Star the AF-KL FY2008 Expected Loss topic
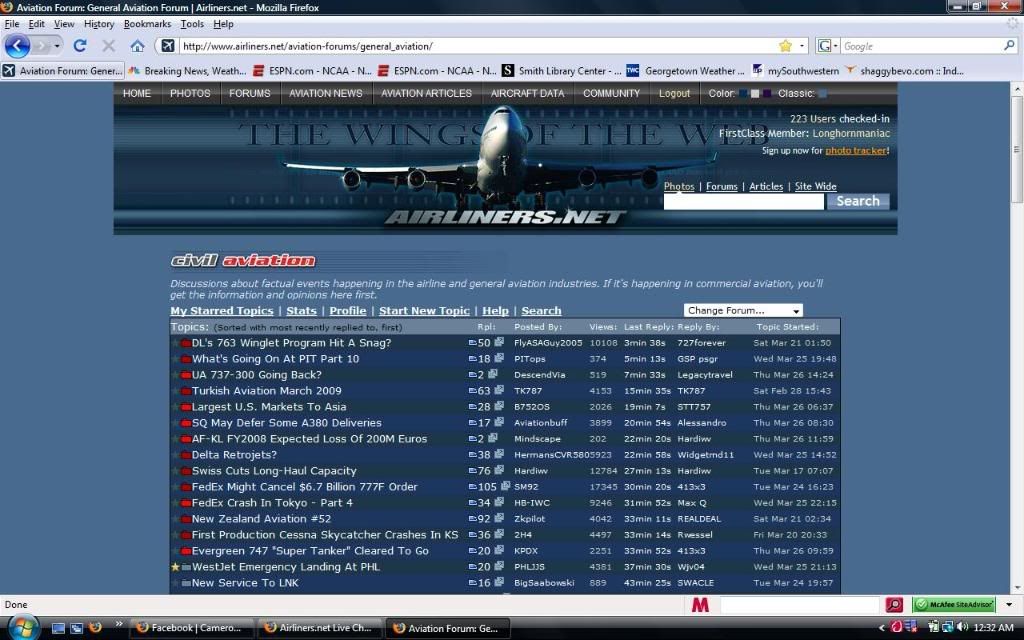Viewport: 1024px width, 640px height. pos(175,439)
